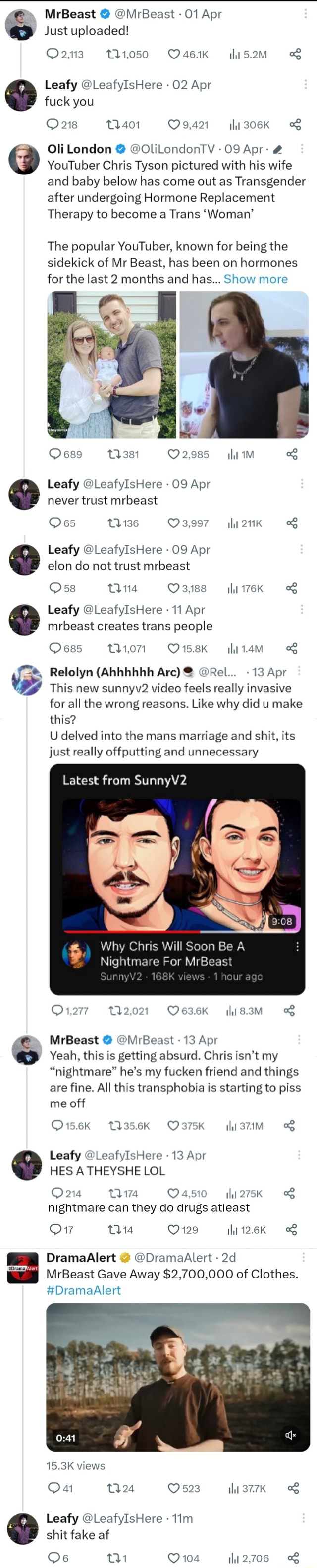Open the #DramaAlert hashtag
Viewport: 317px width, 1568px height.
click(x=83, y=1290)
